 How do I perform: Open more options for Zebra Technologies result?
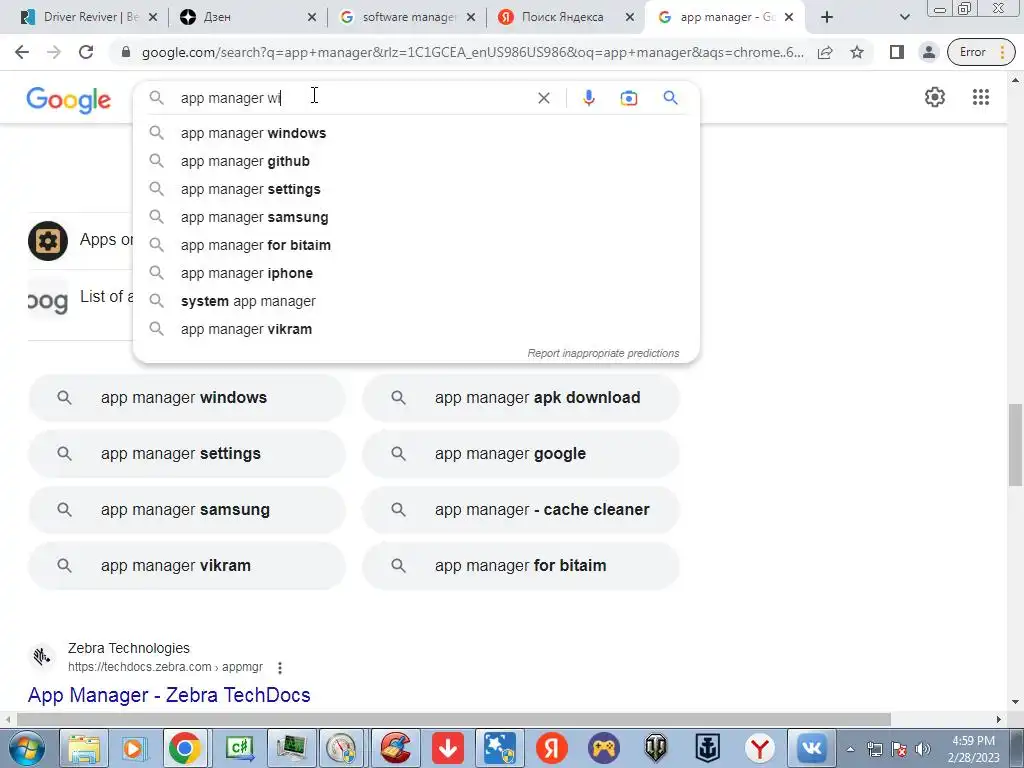280,667
